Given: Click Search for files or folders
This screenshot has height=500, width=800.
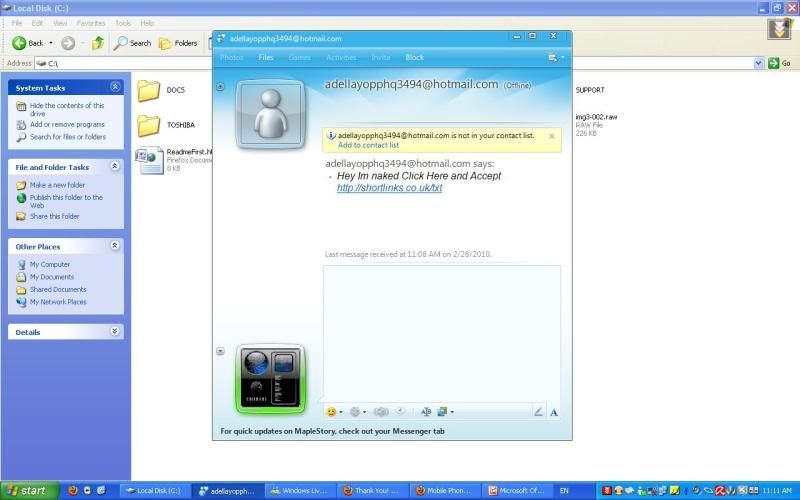Looking at the screenshot, I should tap(68, 137).
